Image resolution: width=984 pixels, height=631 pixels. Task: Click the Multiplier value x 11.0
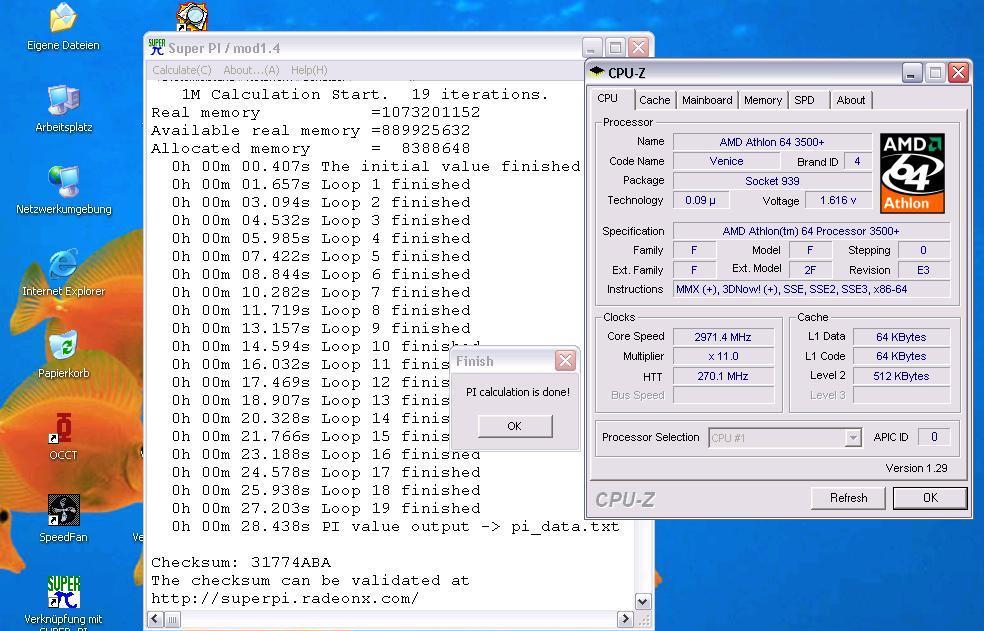[x=723, y=356]
